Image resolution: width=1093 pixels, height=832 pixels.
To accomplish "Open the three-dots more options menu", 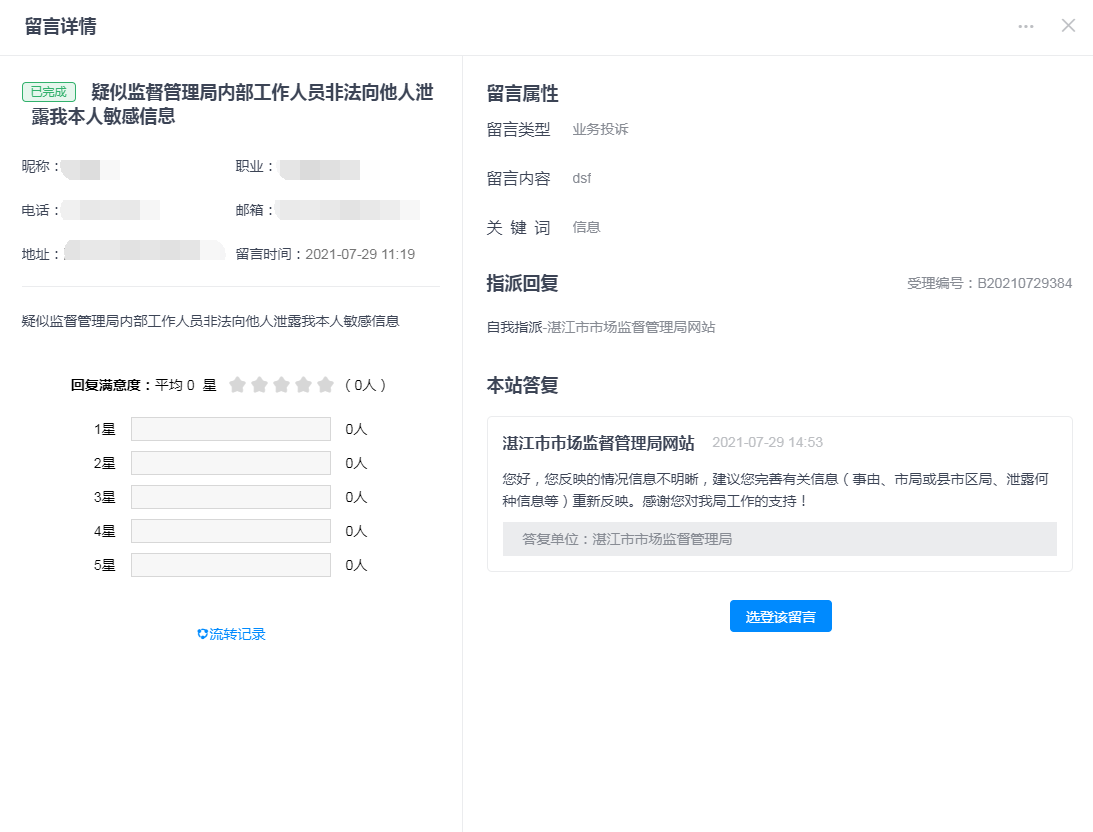I will coord(1026,26).
